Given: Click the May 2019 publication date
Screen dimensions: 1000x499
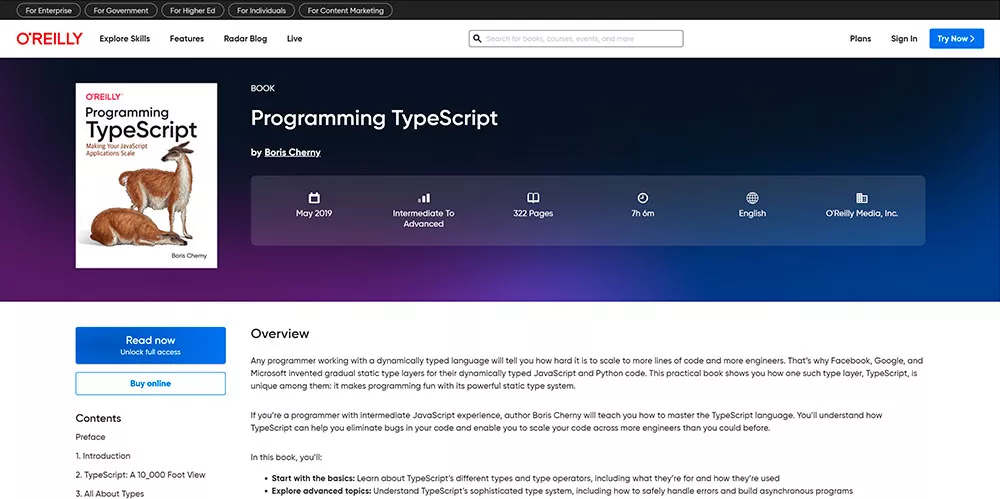Looking at the screenshot, I should click(x=314, y=214).
